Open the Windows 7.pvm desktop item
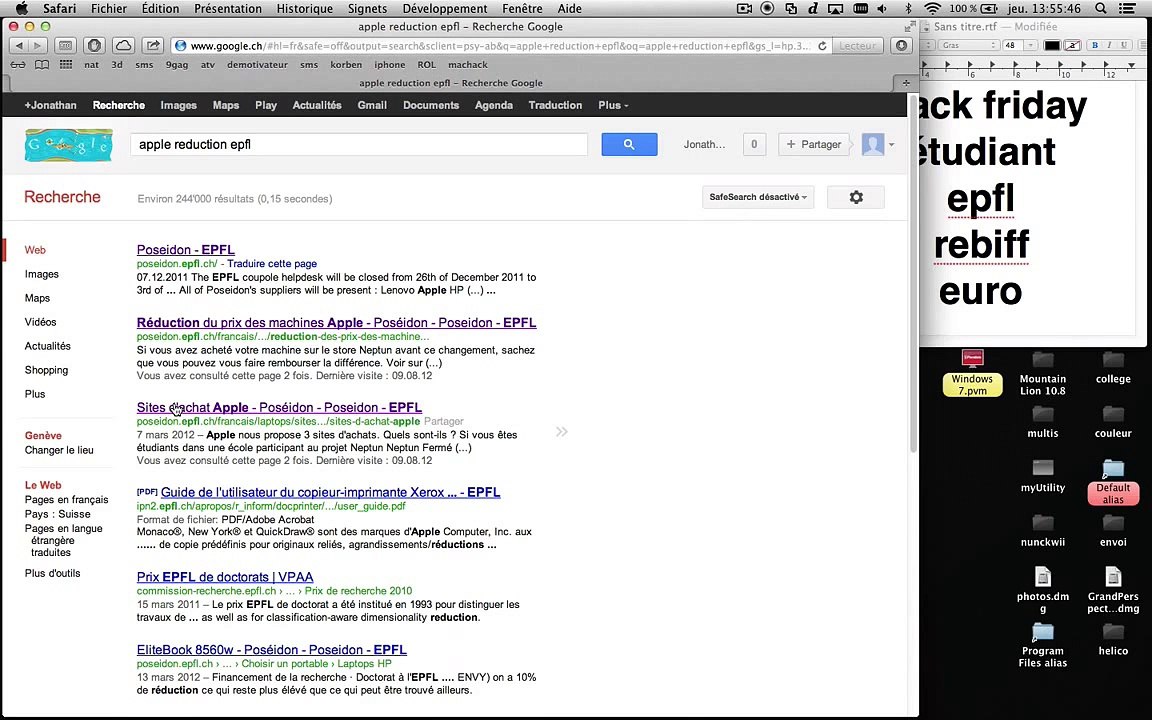The image size is (1152, 720). (972, 373)
